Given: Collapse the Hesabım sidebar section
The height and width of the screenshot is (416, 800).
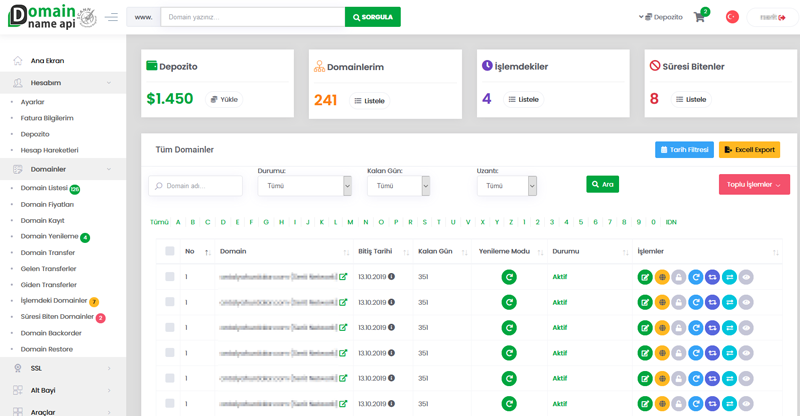Looking at the screenshot, I should pyautogui.click(x=63, y=83).
